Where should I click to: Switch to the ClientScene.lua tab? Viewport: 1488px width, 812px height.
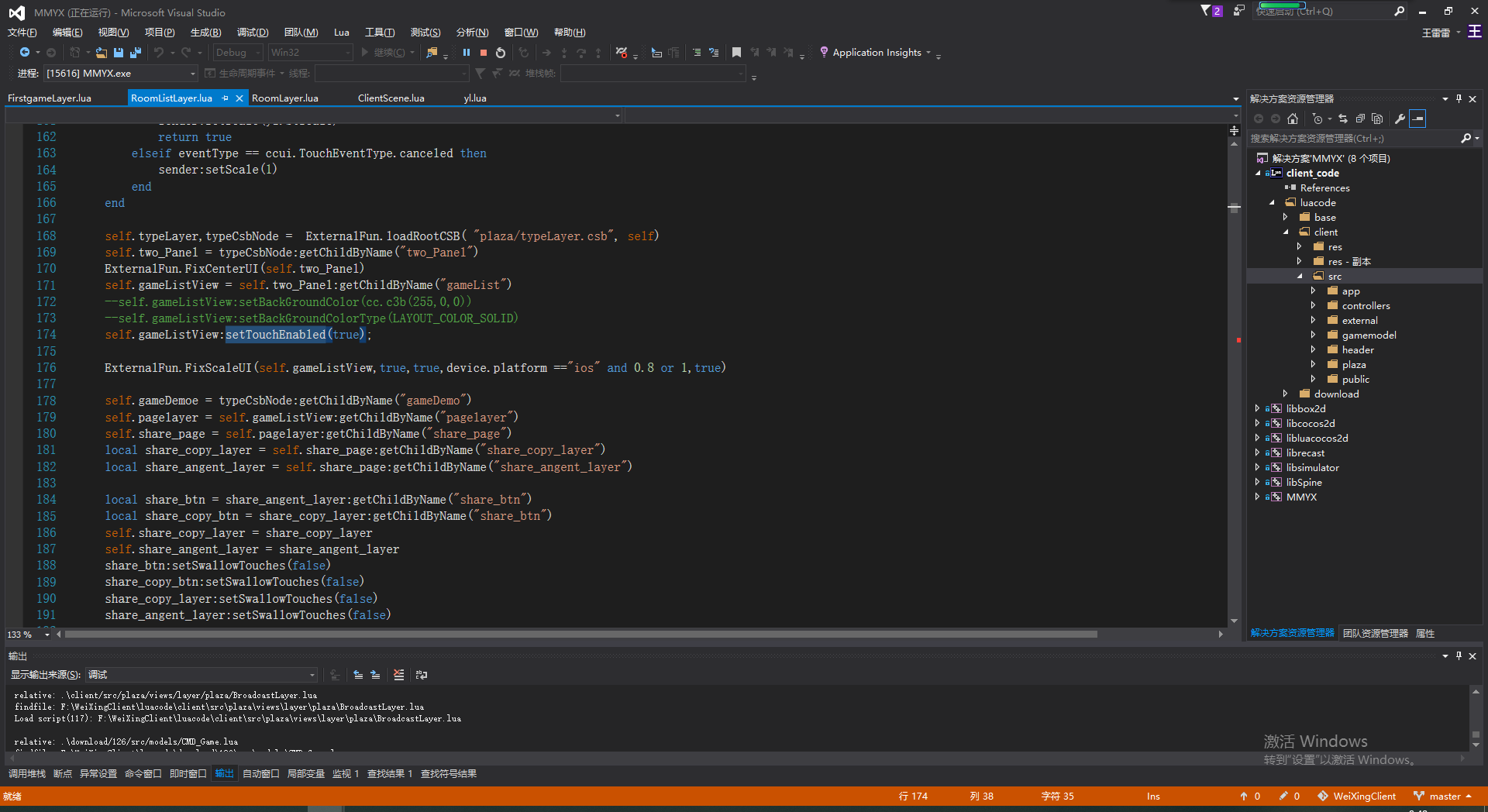391,98
